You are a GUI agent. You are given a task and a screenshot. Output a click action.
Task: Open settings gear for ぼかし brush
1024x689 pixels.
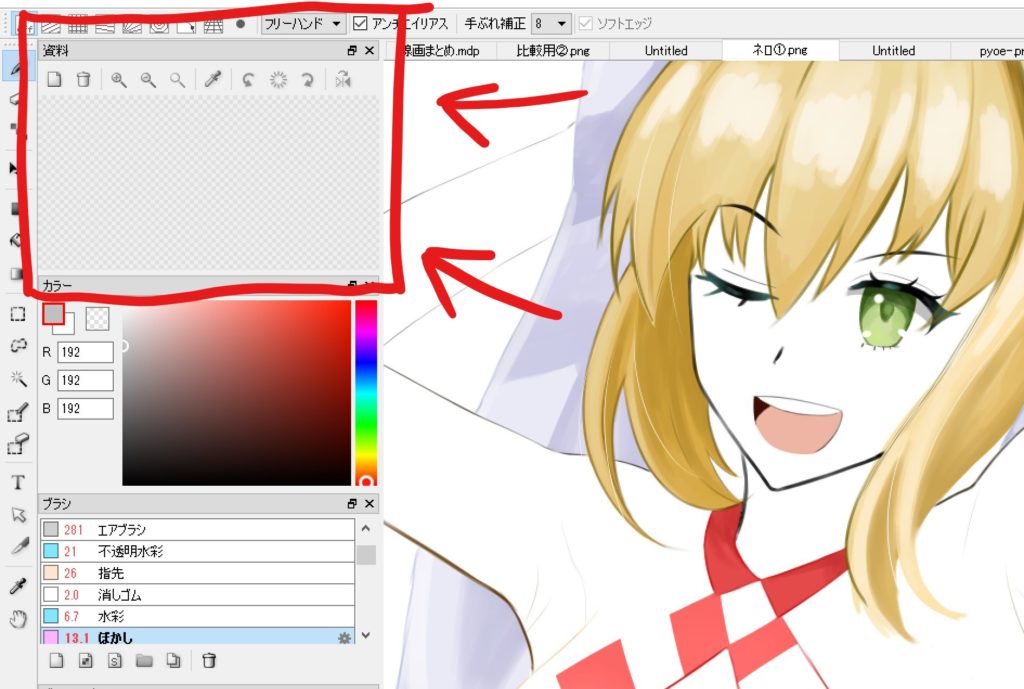coord(345,637)
